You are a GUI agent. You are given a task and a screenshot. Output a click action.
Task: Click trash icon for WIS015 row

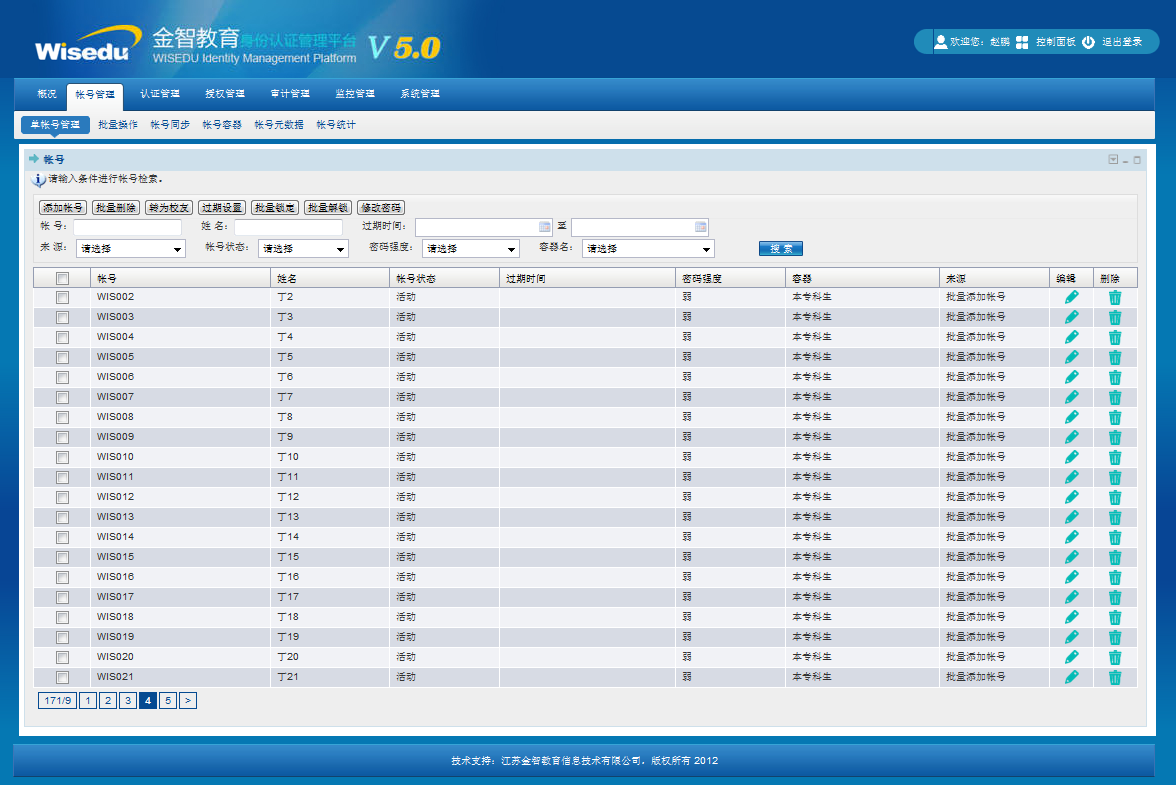[1115, 557]
